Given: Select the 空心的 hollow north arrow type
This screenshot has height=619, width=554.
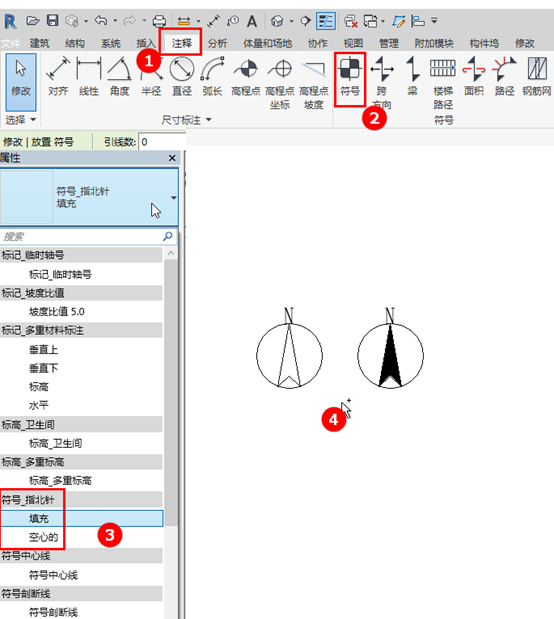Looking at the screenshot, I should click(x=81, y=537).
